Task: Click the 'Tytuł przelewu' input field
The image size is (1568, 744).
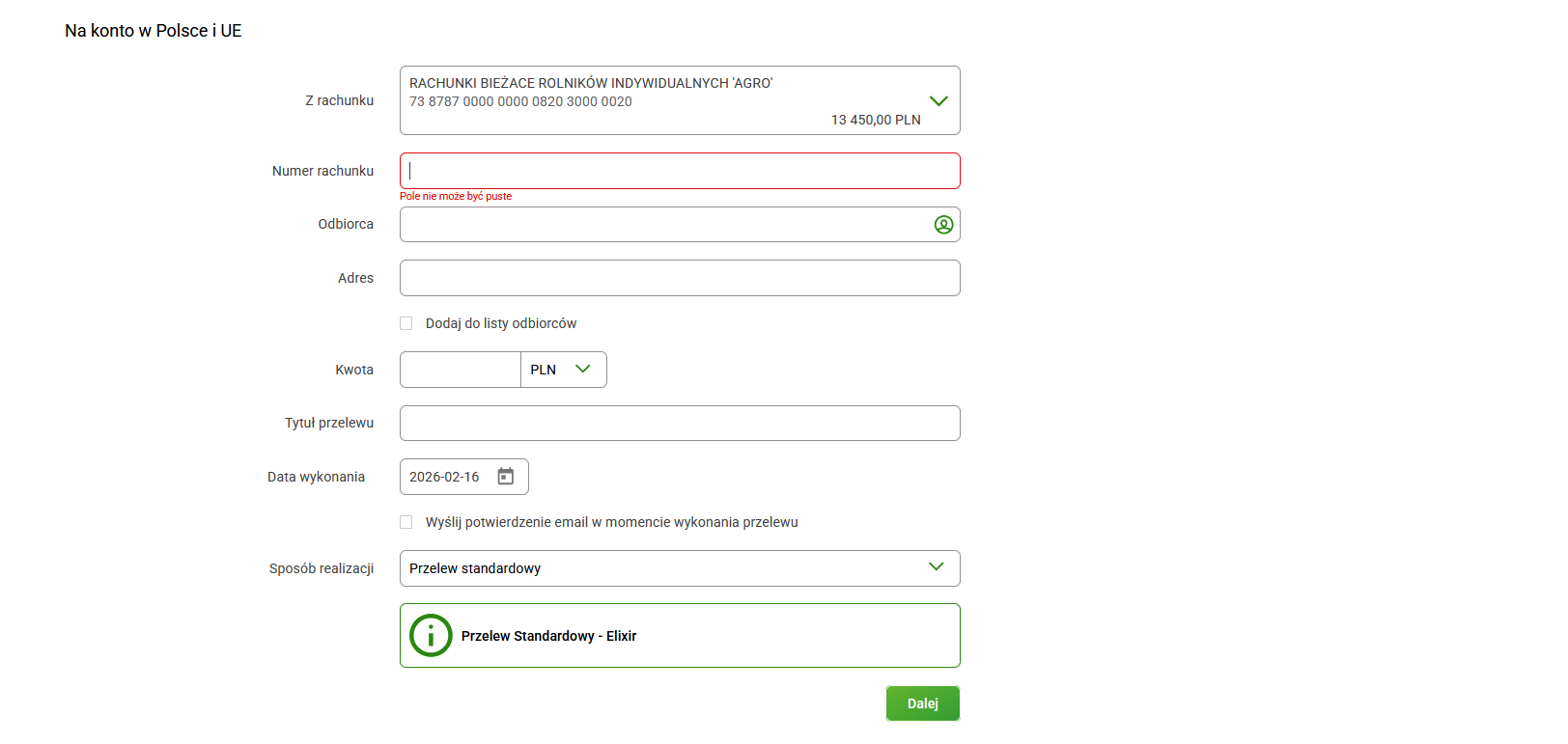Action: tap(680, 424)
